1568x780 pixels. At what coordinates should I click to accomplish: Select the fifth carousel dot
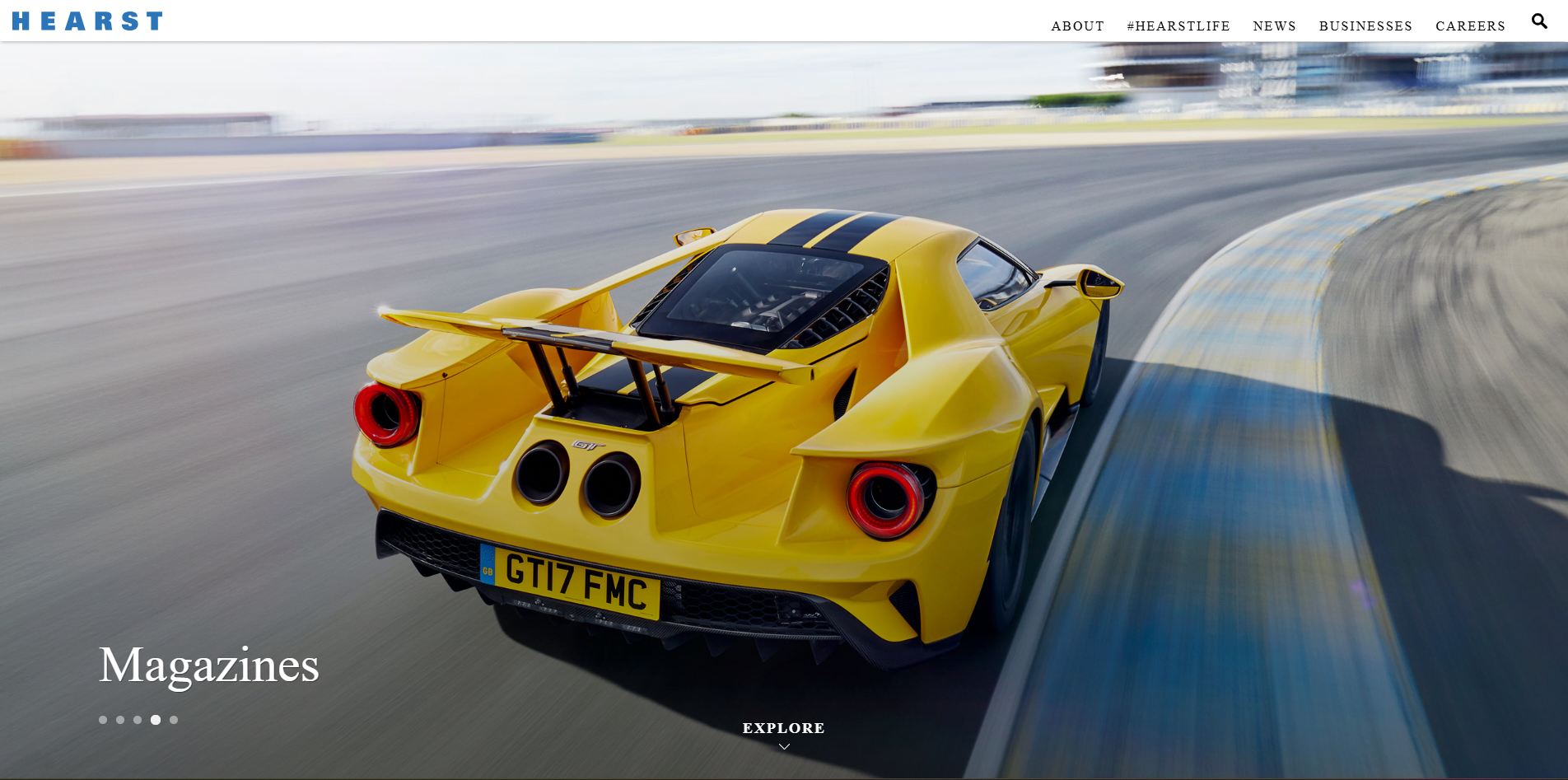pos(174,720)
